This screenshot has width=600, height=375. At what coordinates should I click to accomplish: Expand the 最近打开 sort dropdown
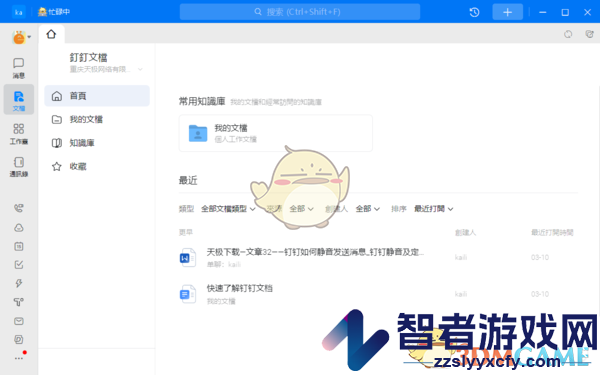[434, 209]
